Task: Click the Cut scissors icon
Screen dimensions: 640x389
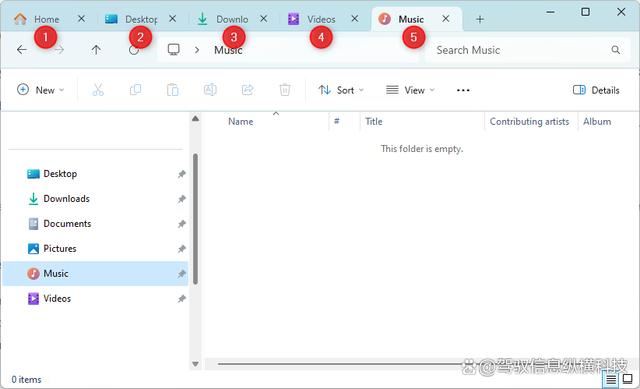Action: coord(98,90)
